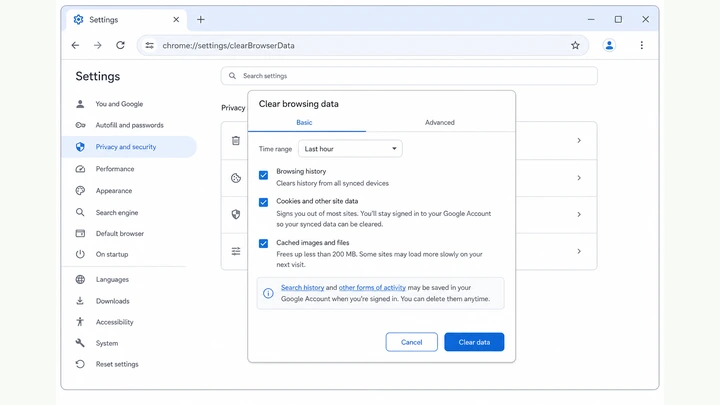Open site information icon in address bar

149,45
